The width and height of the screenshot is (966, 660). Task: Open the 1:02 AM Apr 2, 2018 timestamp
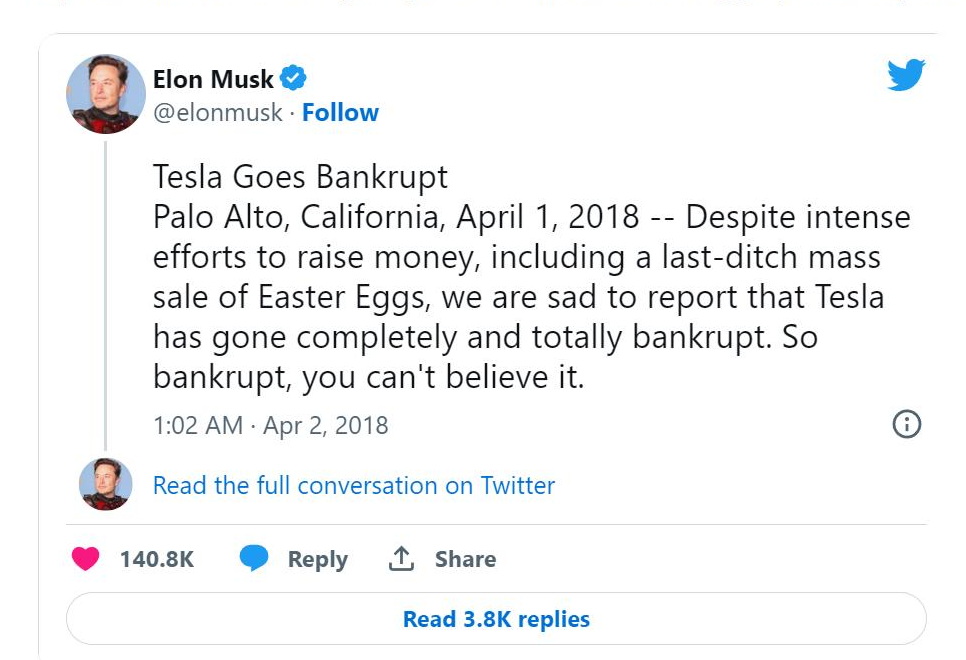pyautogui.click(x=270, y=425)
